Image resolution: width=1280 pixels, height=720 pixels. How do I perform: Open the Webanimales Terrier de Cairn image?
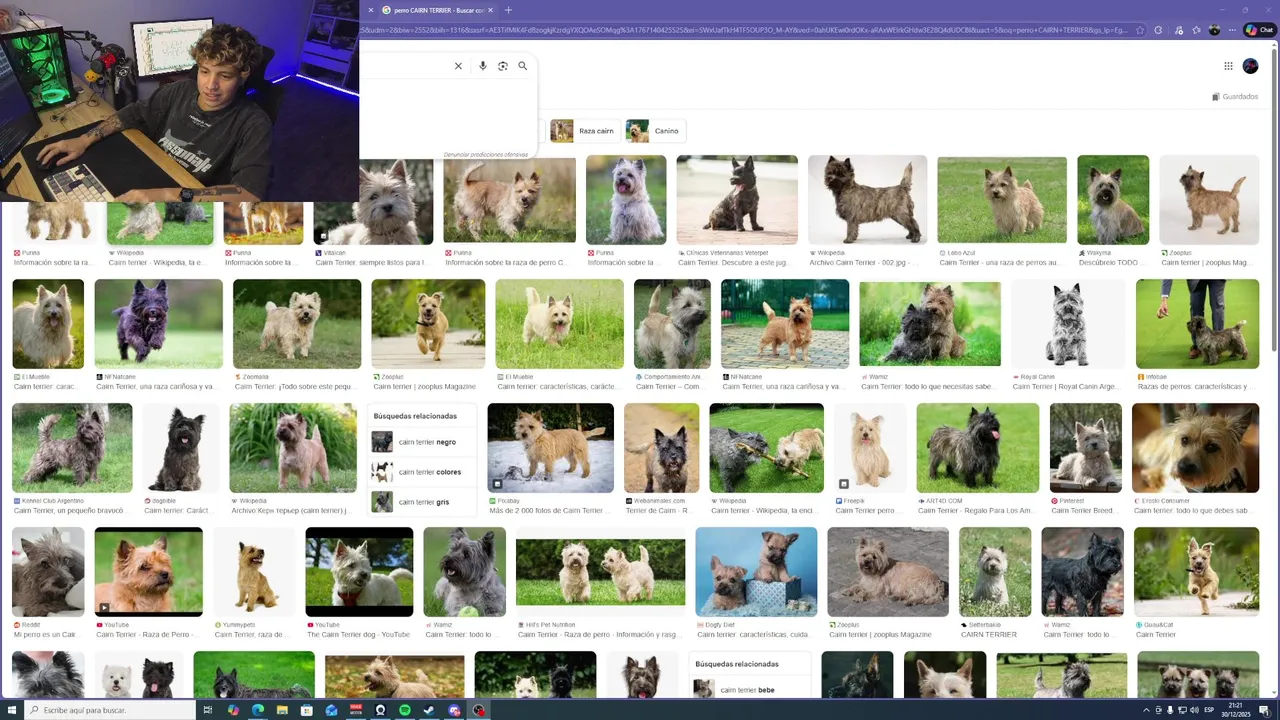[x=661, y=448]
